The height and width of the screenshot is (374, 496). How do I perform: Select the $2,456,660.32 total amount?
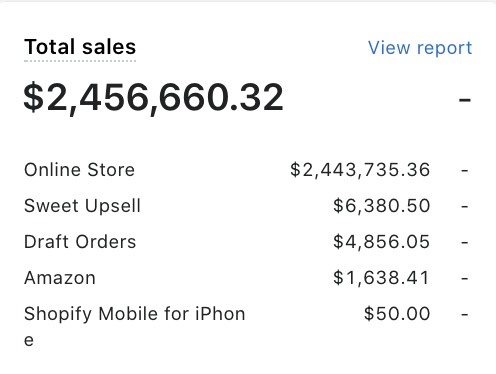[x=153, y=98]
